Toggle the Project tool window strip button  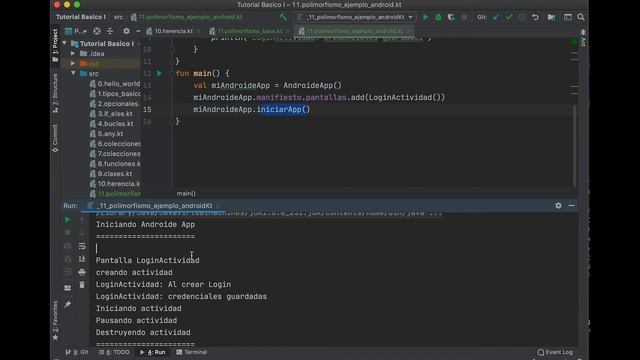[x=55, y=45]
